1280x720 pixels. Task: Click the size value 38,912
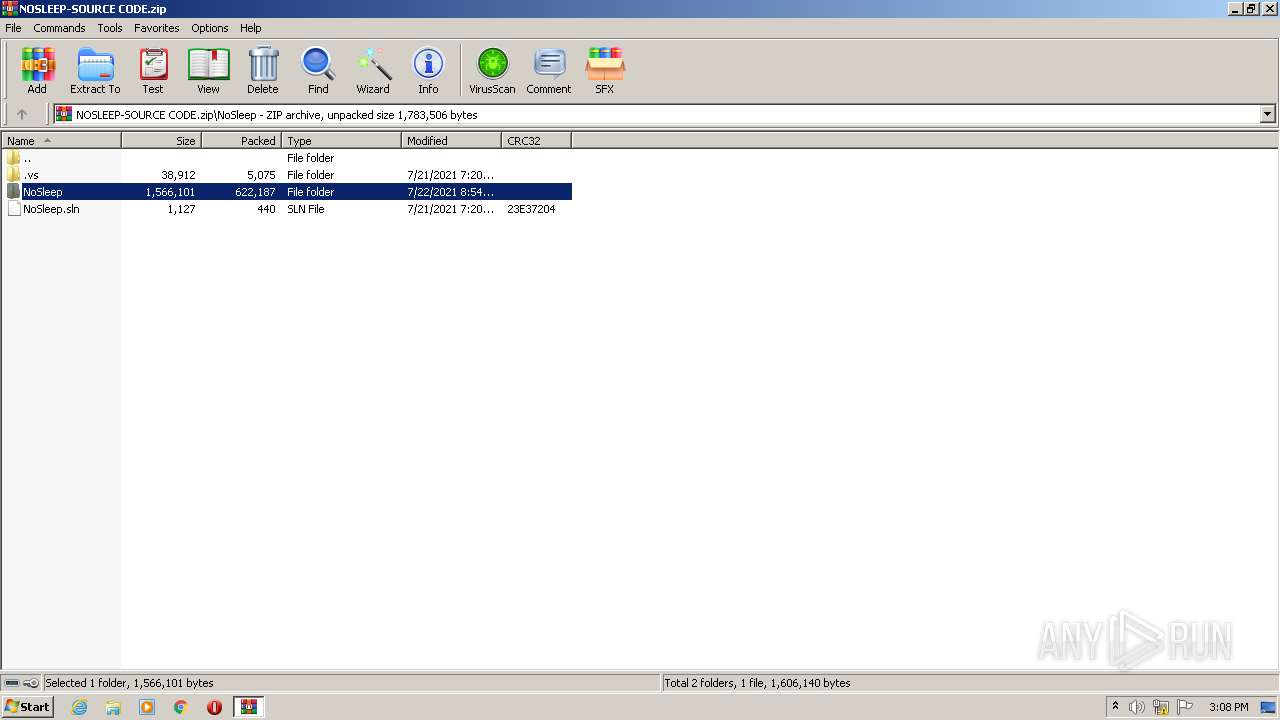[x=178, y=175]
